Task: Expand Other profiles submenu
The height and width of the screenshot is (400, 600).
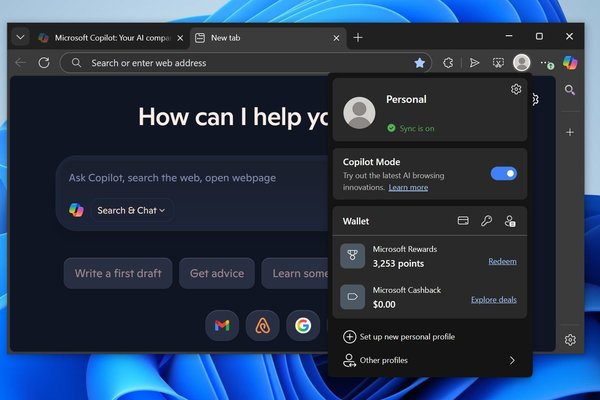Action: [x=430, y=360]
